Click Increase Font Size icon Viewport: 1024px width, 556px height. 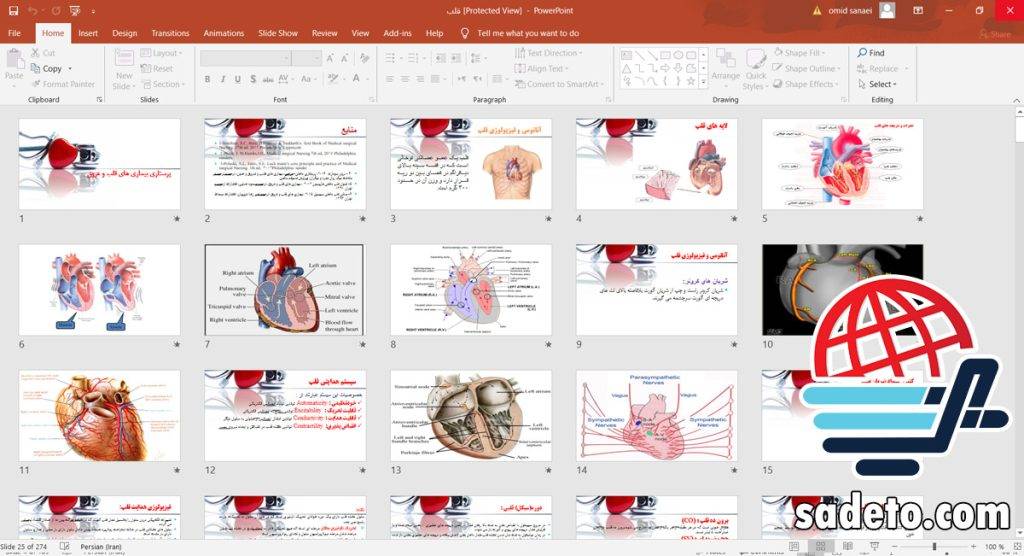pos(330,58)
